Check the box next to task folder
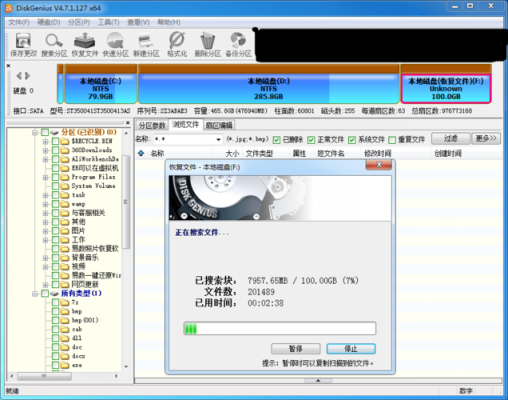This screenshot has width=508, height=400. [56, 195]
